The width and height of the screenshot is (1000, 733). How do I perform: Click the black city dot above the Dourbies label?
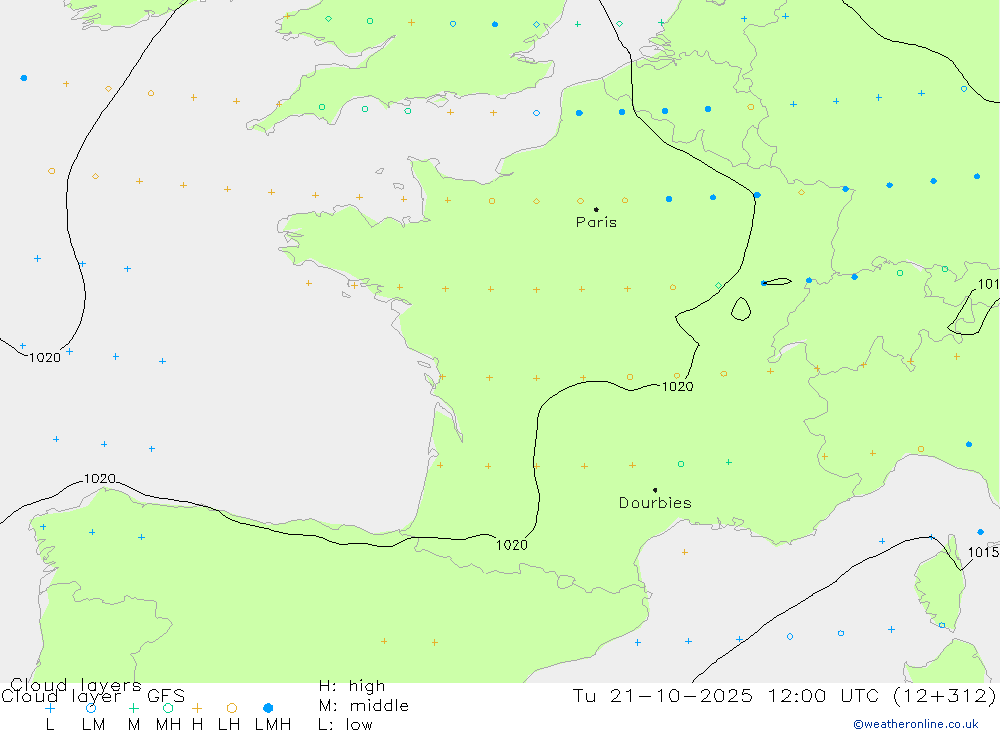click(655, 490)
